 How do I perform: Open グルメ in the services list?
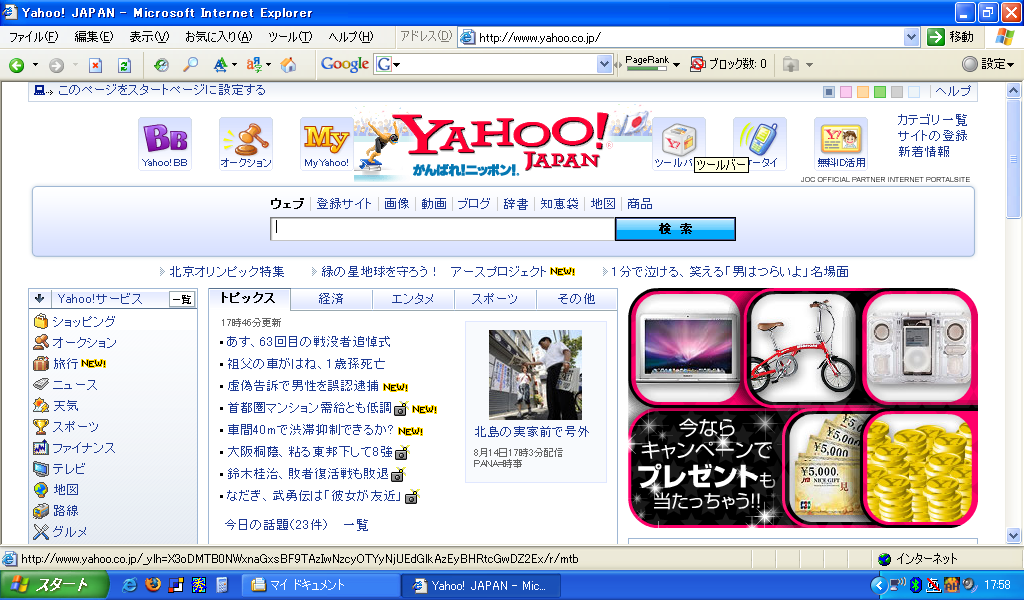tap(70, 531)
